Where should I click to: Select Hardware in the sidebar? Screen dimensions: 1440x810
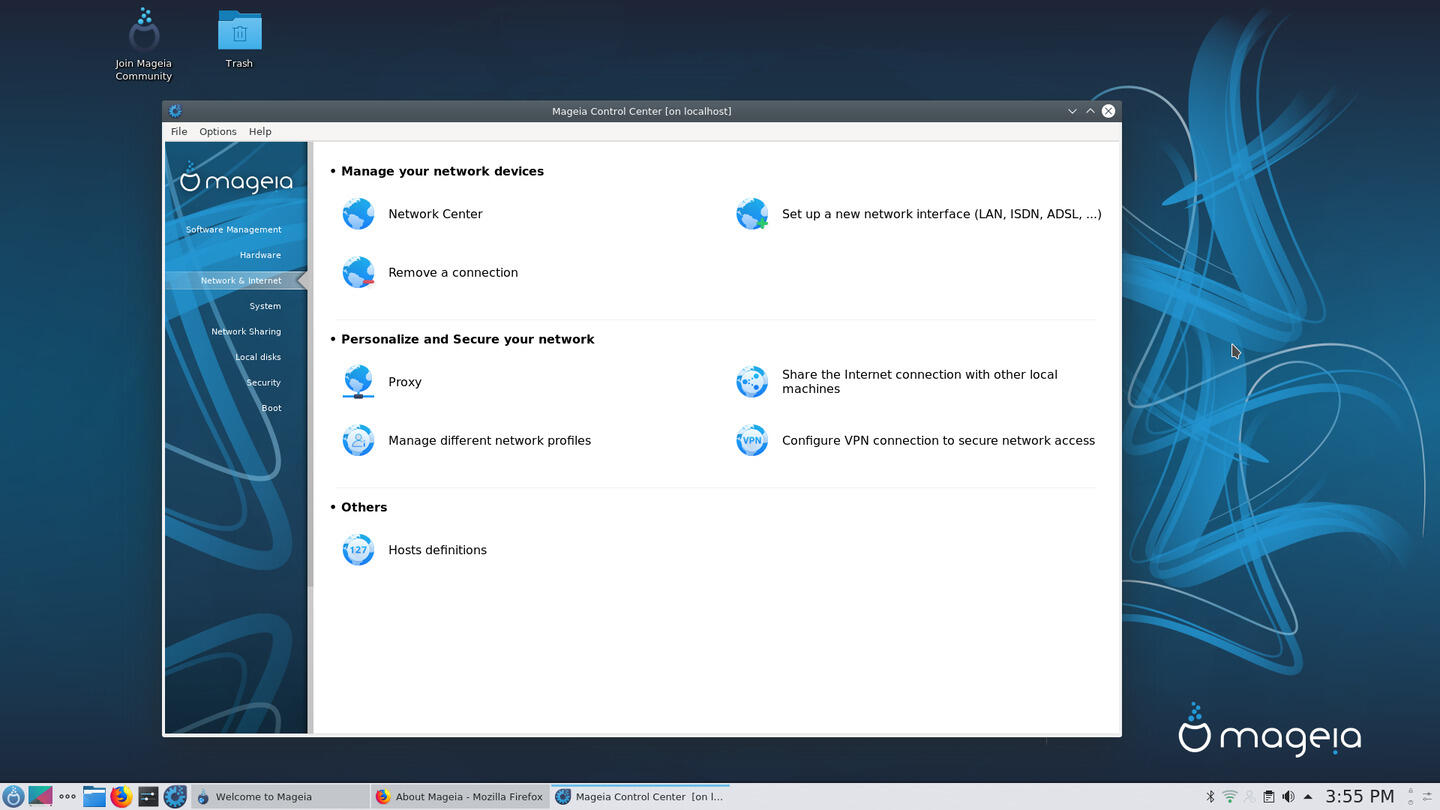[x=260, y=255]
